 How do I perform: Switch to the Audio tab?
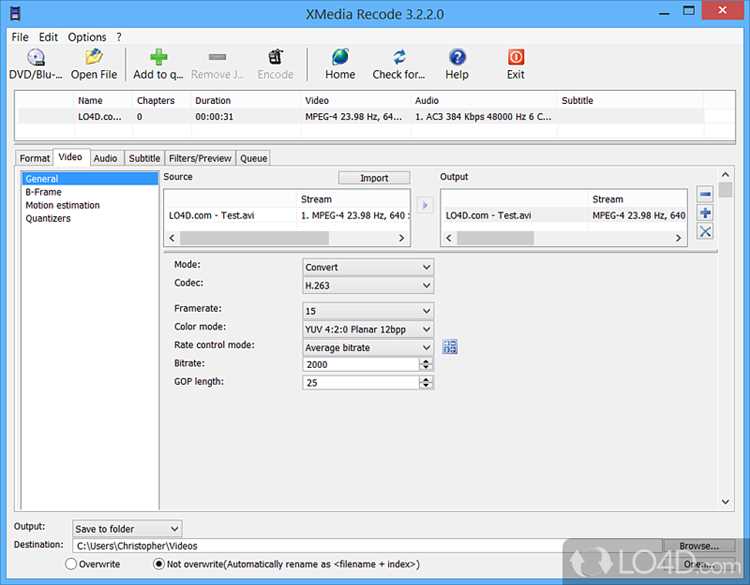click(x=105, y=158)
